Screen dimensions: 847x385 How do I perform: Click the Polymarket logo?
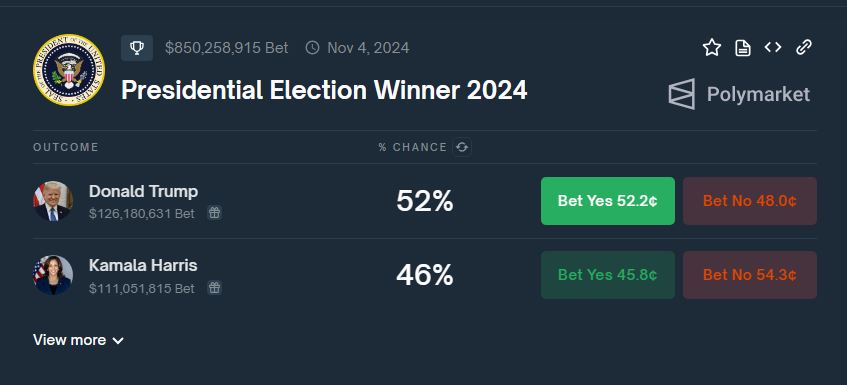739,94
